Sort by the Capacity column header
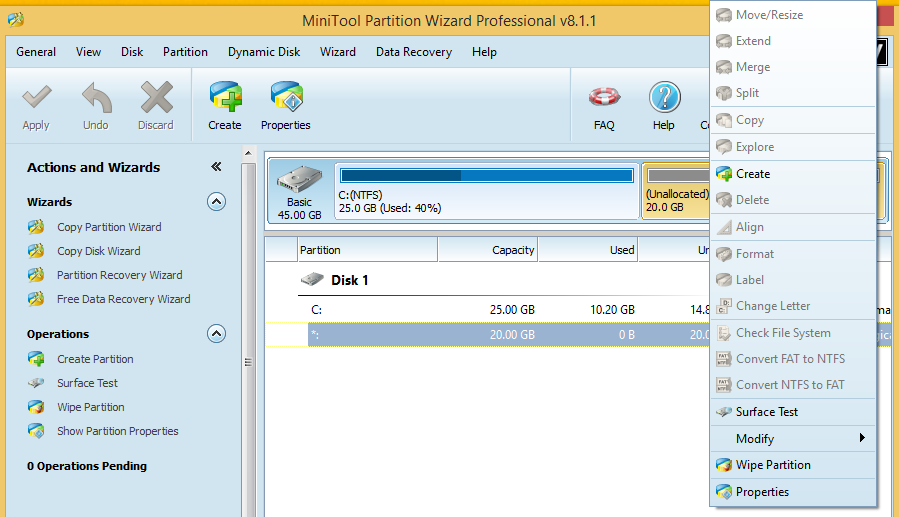The width and height of the screenshot is (899, 517). tap(488, 250)
